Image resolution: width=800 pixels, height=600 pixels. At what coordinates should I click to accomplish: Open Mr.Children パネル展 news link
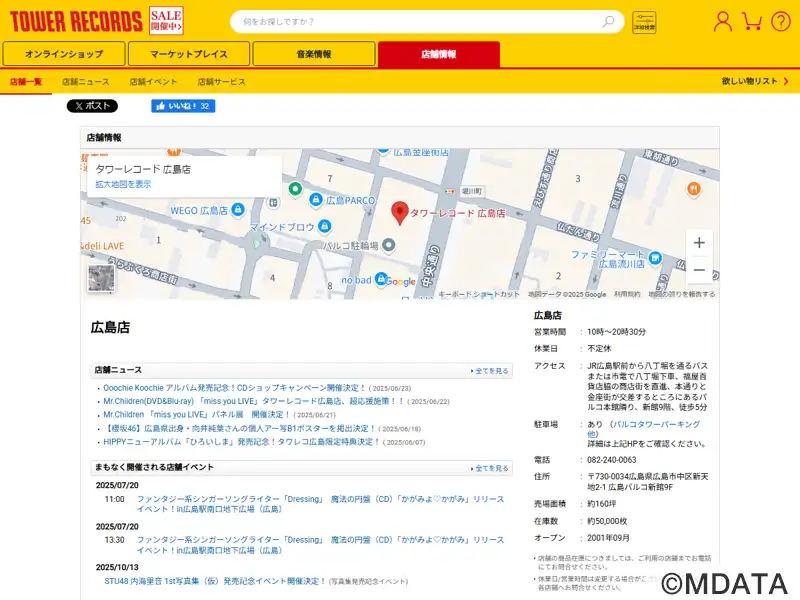coord(197,415)
